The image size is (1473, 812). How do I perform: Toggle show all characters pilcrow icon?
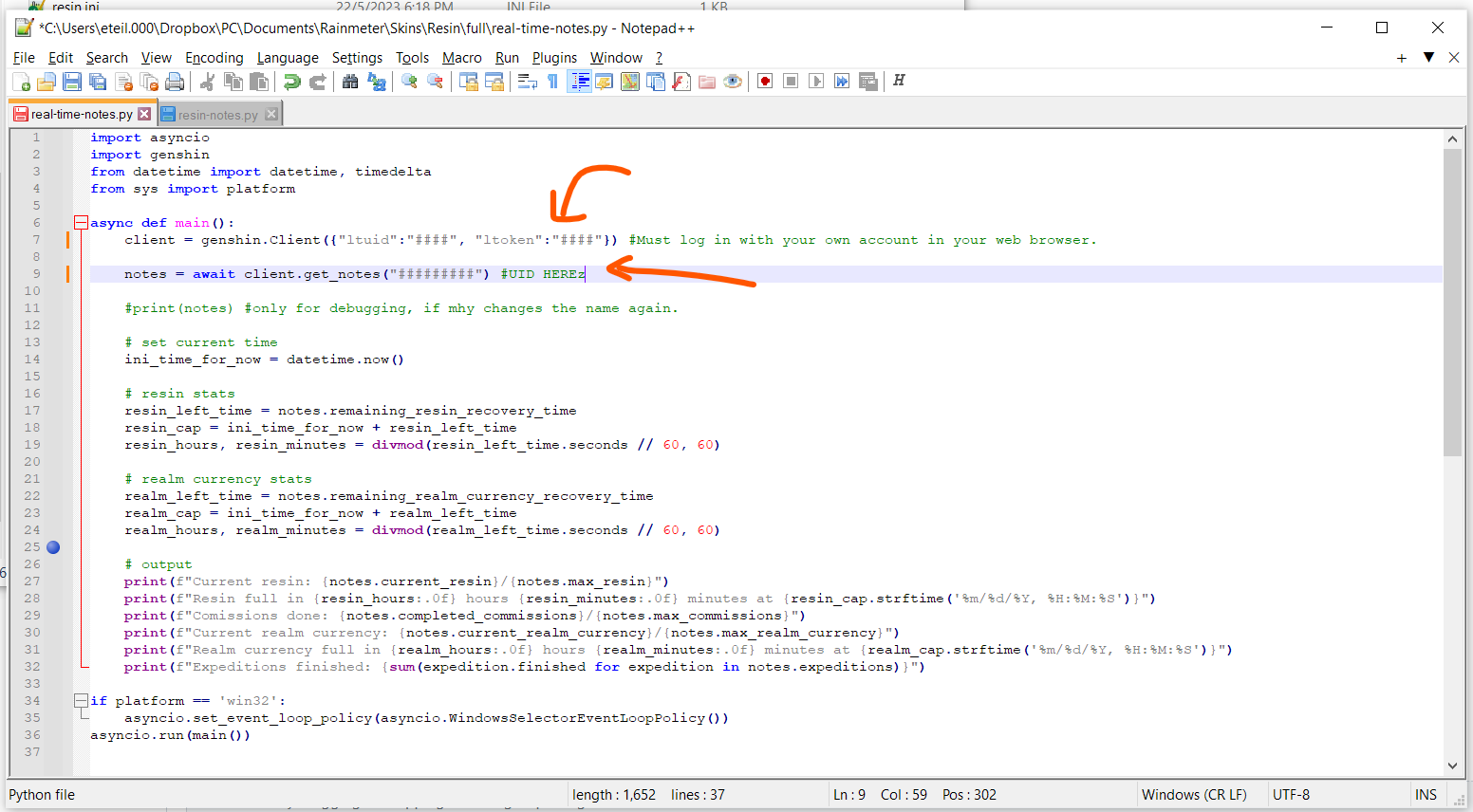(552, 82)
